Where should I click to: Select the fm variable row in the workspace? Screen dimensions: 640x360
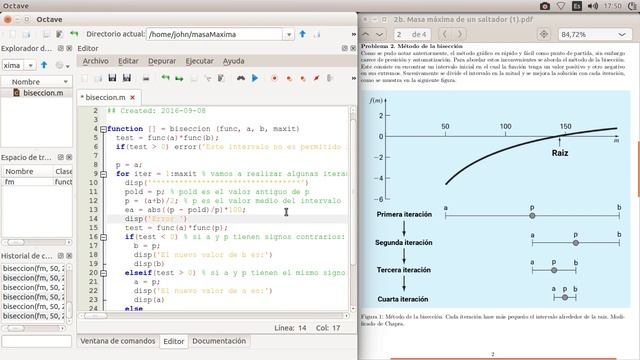click(37, 182)
